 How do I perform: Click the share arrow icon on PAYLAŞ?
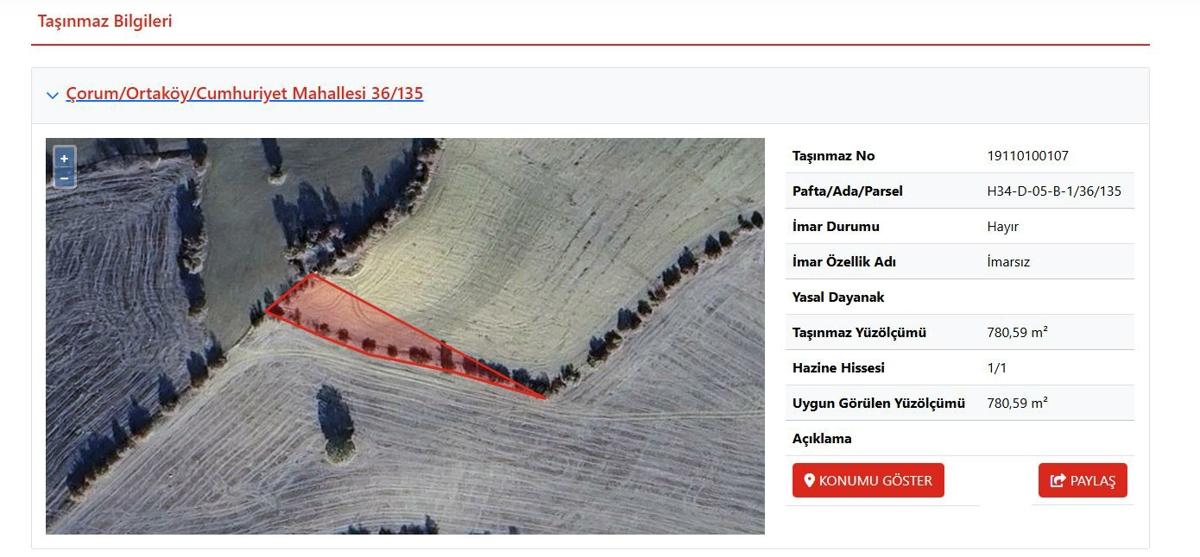pos(1058,481)
